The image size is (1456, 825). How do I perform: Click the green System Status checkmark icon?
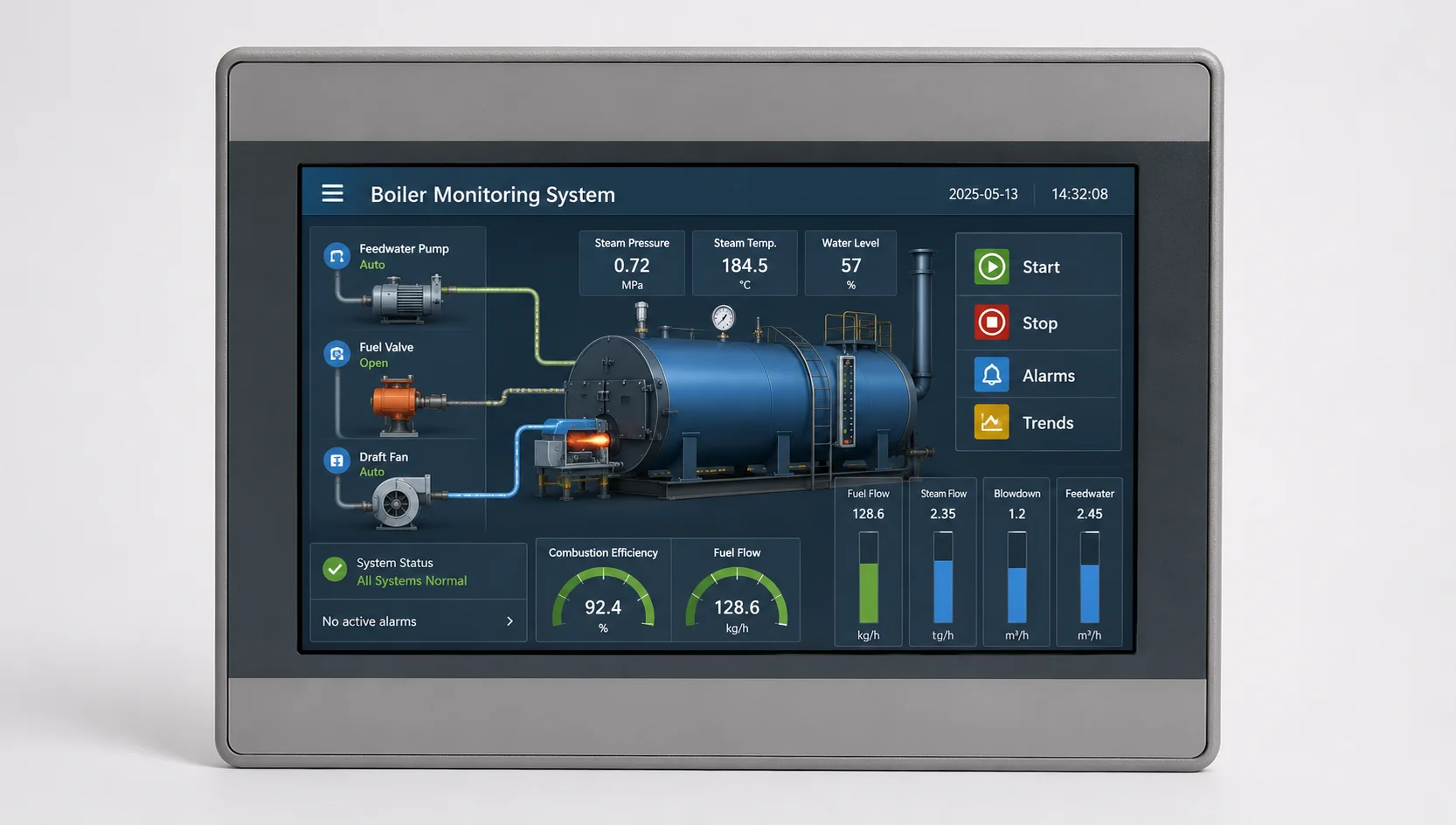pyautogui.click(x=335, y=570)
